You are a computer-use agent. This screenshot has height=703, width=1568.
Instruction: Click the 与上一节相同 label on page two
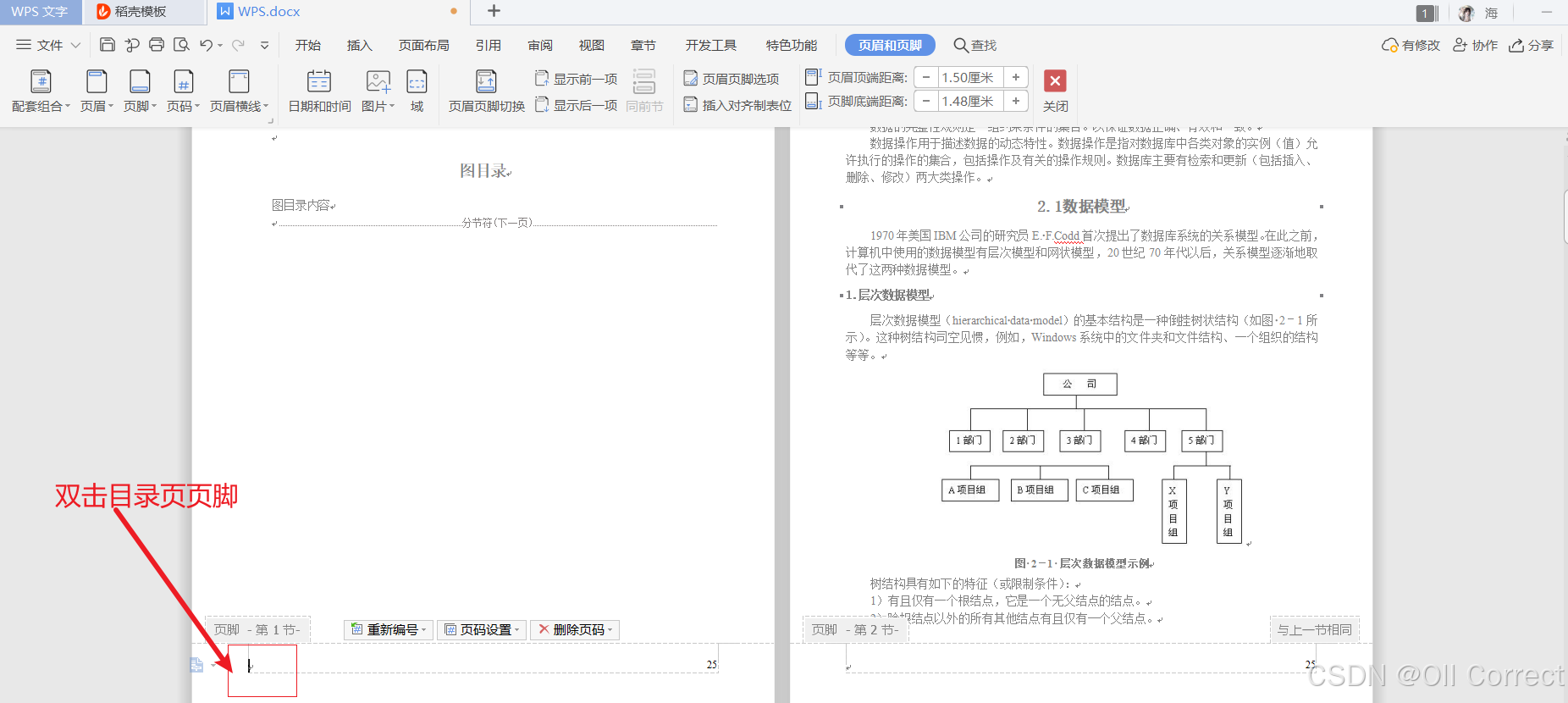[x=1315, y=629]
